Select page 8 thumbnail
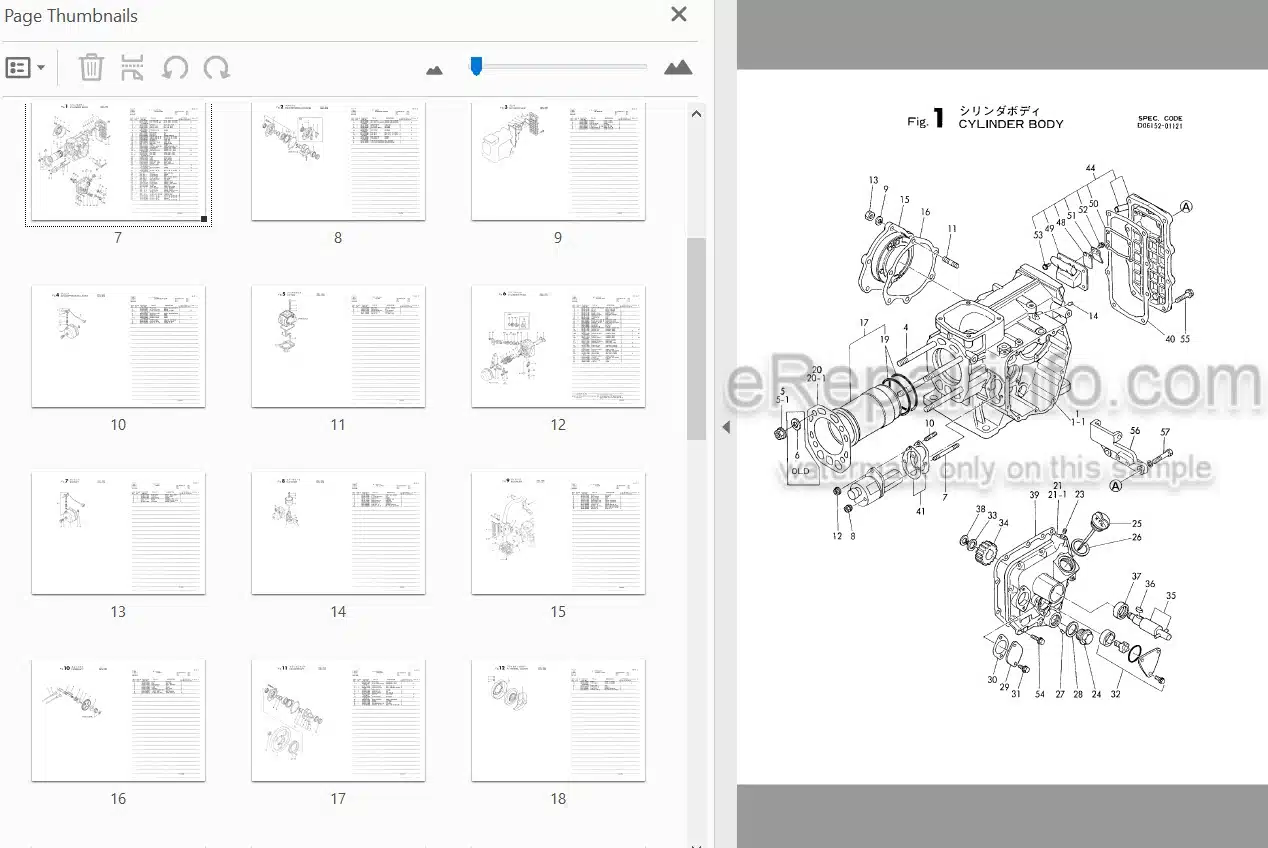 (x=338, y=161)
